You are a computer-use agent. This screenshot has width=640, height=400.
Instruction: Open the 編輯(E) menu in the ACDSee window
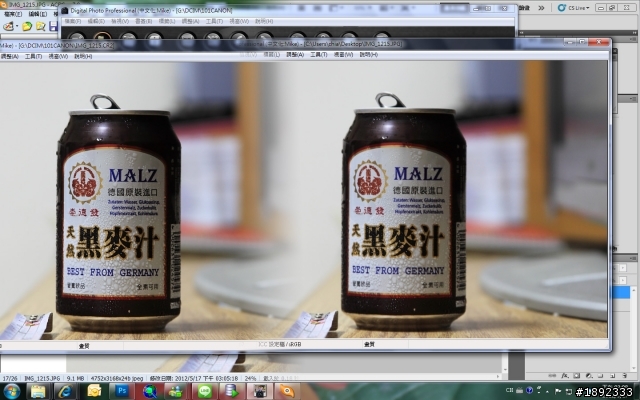(38, 14)
